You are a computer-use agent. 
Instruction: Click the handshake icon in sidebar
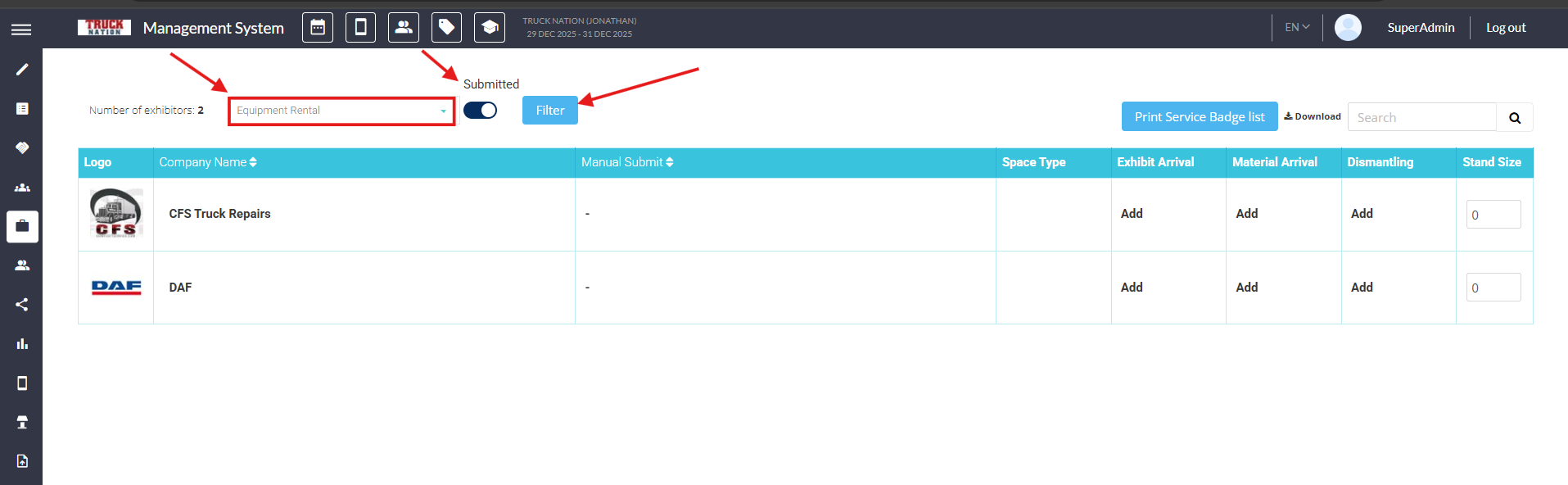(x=22, y=148)
